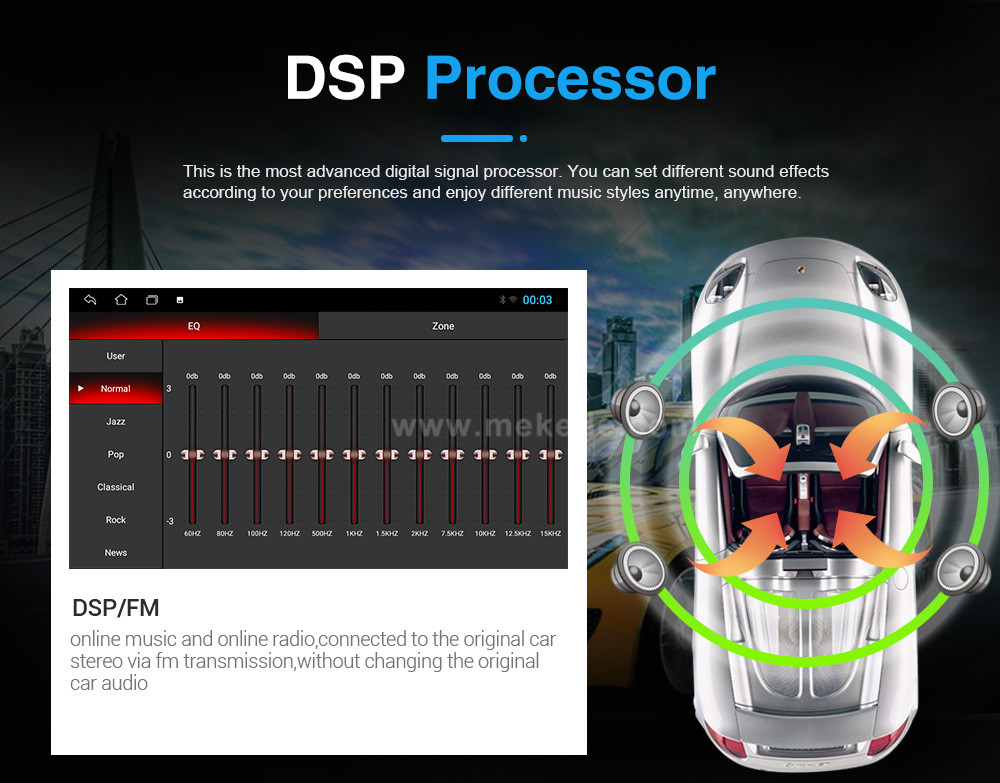Select the User equalizer preset

[115, 356]
